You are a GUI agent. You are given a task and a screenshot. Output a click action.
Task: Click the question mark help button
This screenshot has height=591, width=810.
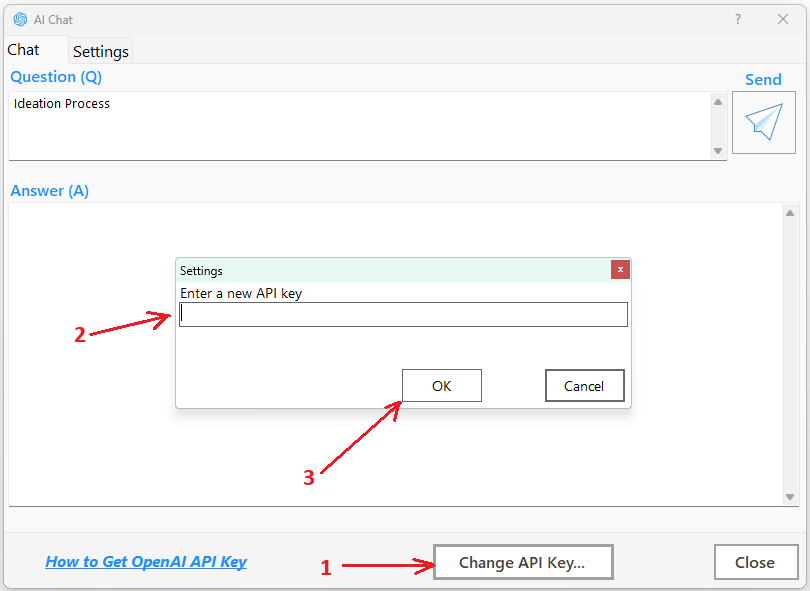point(738,19)
